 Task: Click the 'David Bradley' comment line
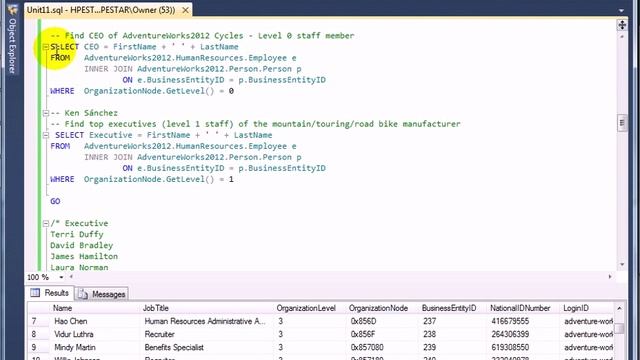82,245
